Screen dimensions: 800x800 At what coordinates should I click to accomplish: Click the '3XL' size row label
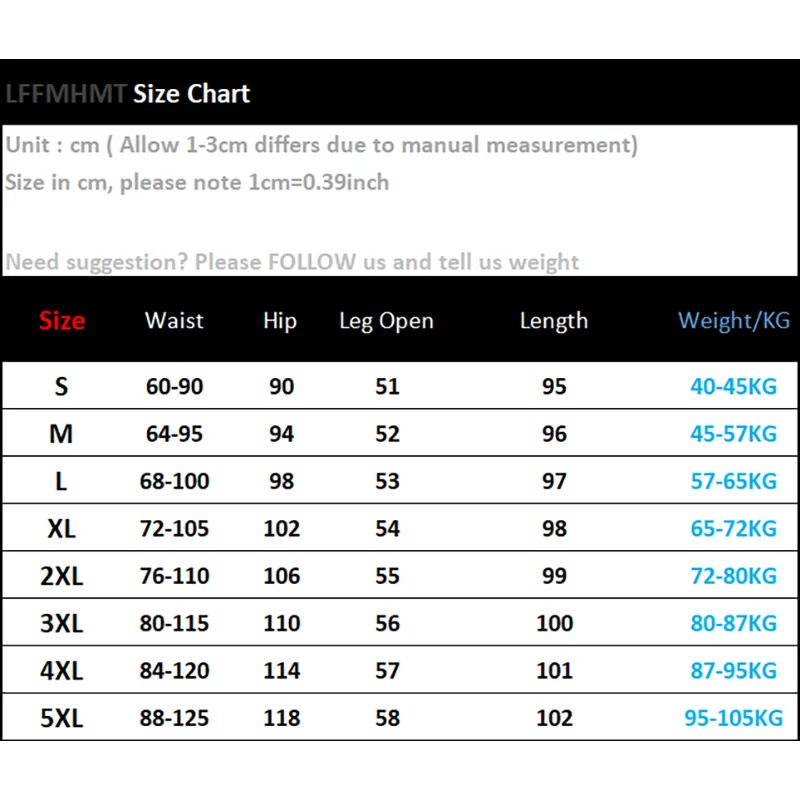click(61, 623)
